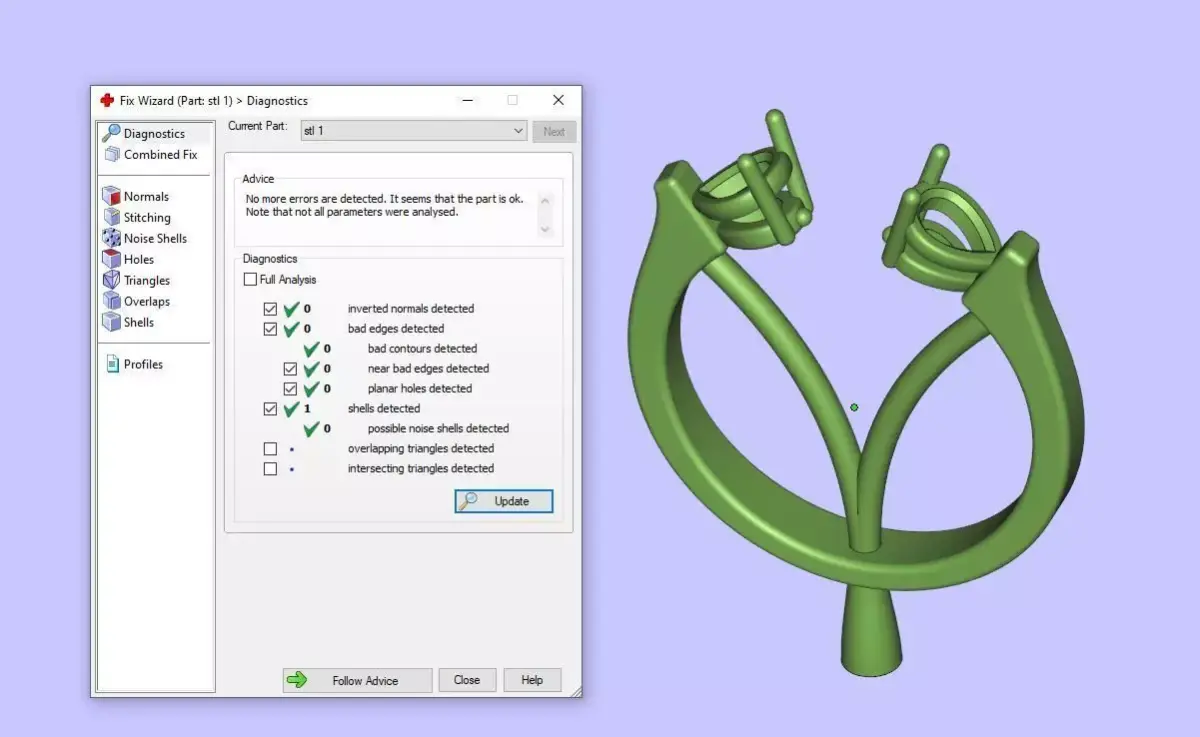
Task: Open the Profiles page
Action: click(x=143, y=364)
